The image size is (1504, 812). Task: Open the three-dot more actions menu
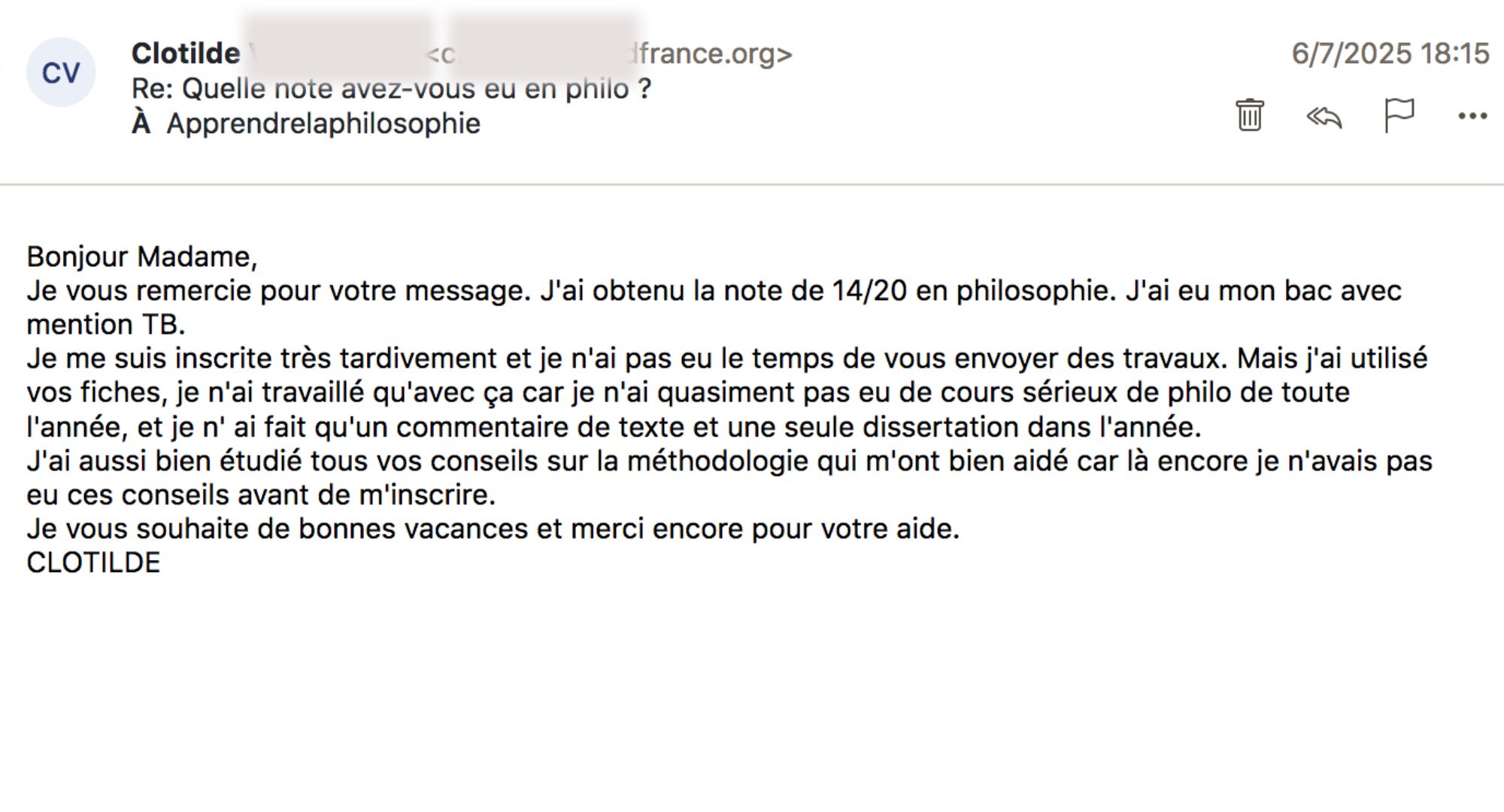coord(1472,116)
